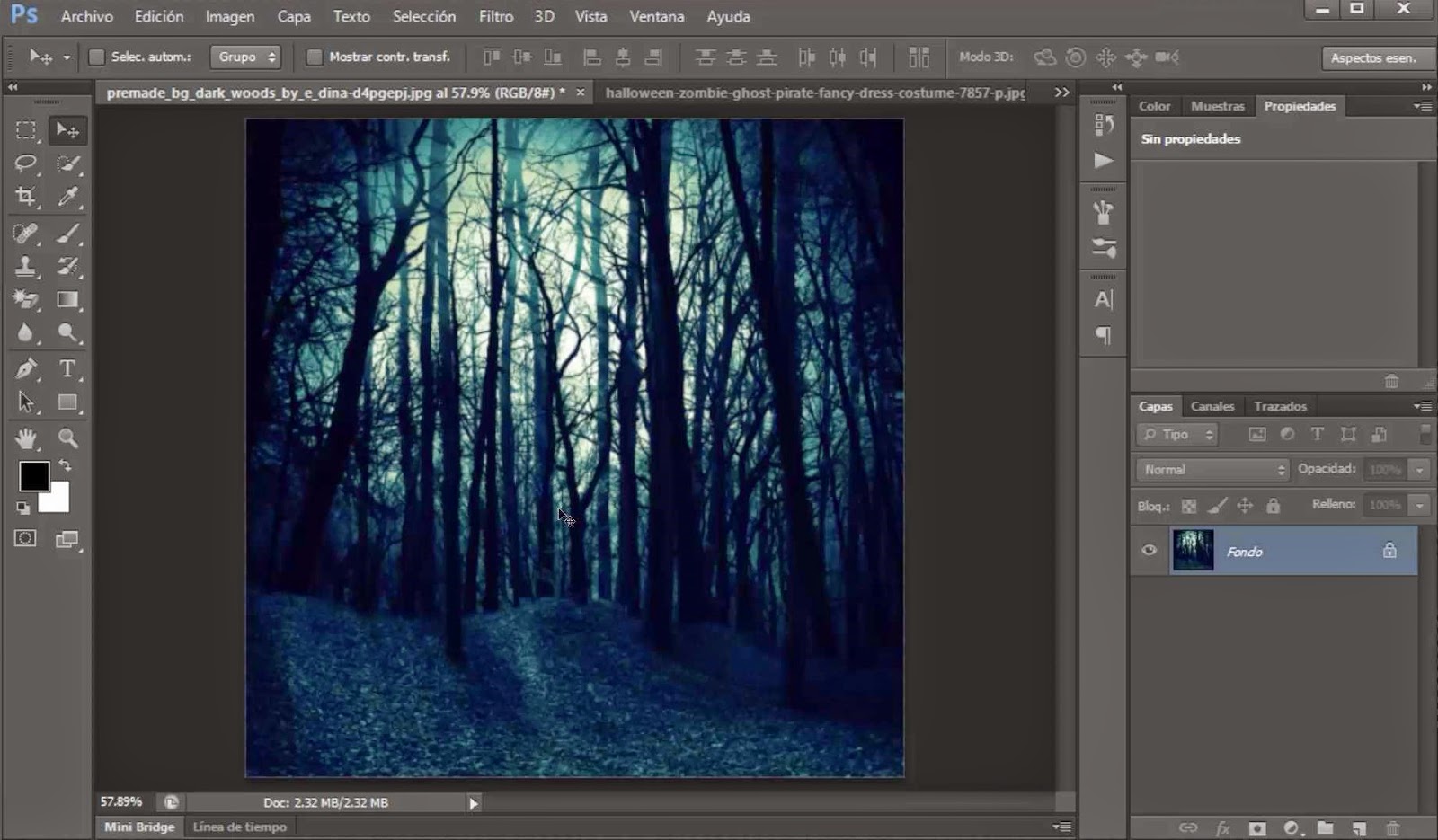The width and height of the screenshot is (1438, 840).
Task: Enable Mostrar contr. transf. checkbox
Action: point(314,57)
